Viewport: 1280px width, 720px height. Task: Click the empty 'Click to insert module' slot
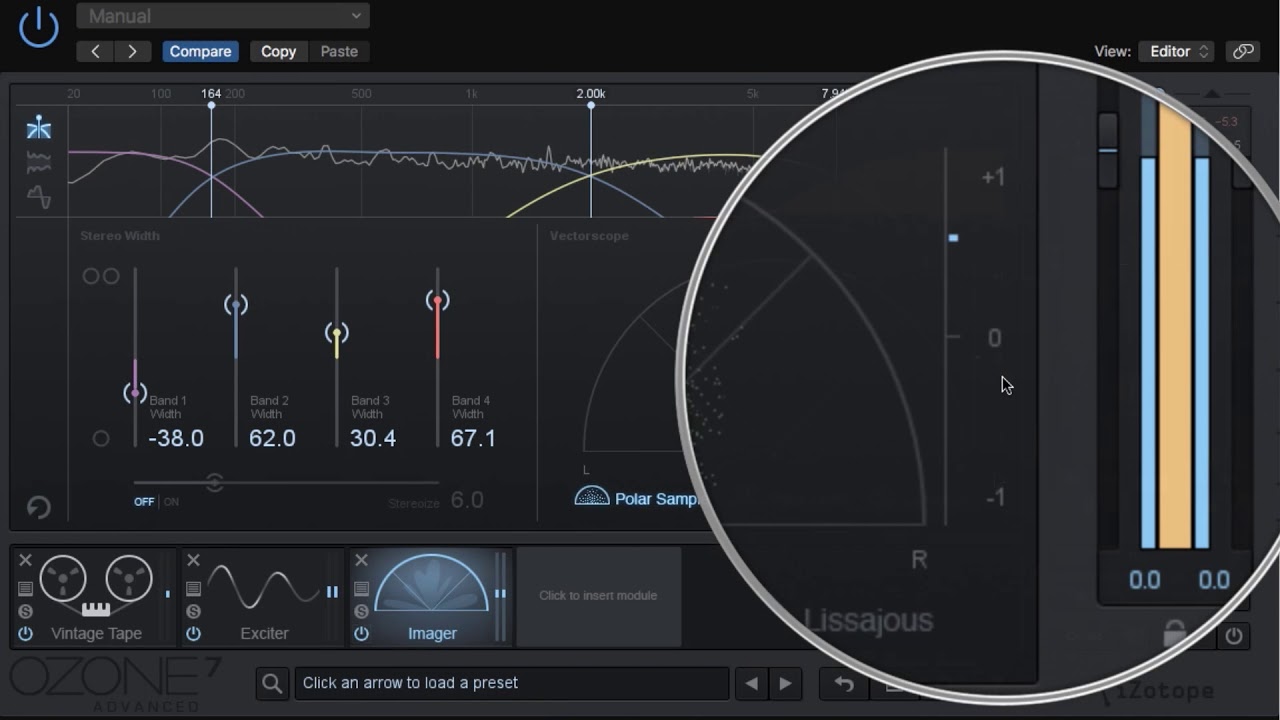click(598, 596)
